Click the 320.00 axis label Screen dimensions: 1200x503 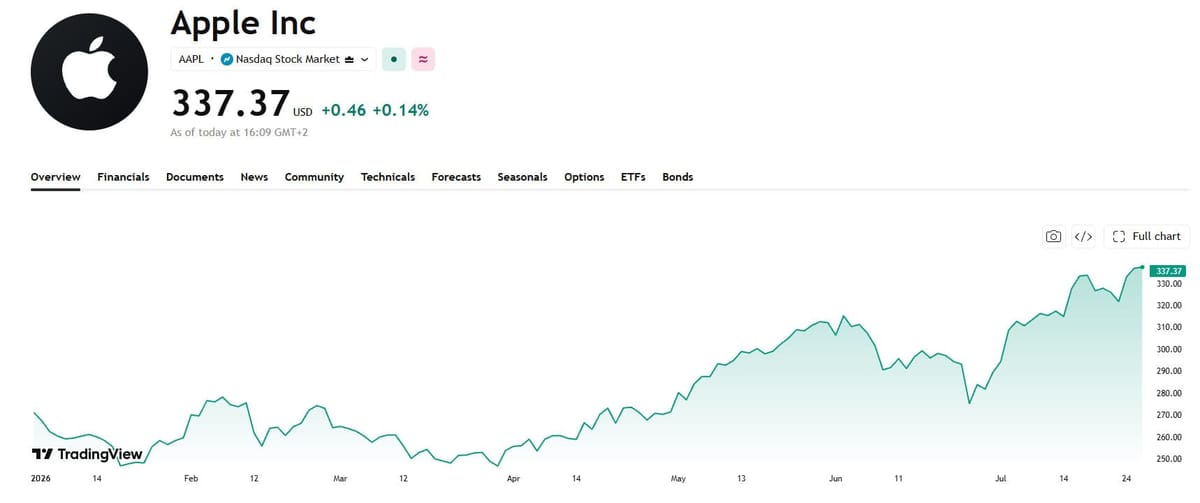1169,305
